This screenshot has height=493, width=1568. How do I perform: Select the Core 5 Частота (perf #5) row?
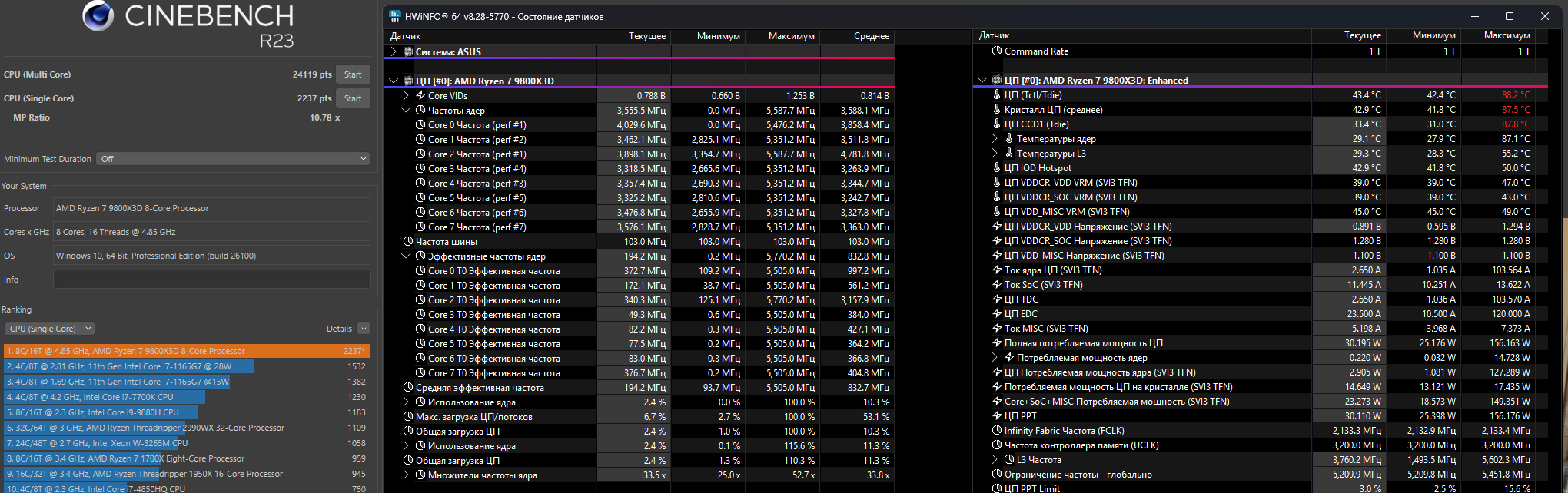[x=639, y=198]
